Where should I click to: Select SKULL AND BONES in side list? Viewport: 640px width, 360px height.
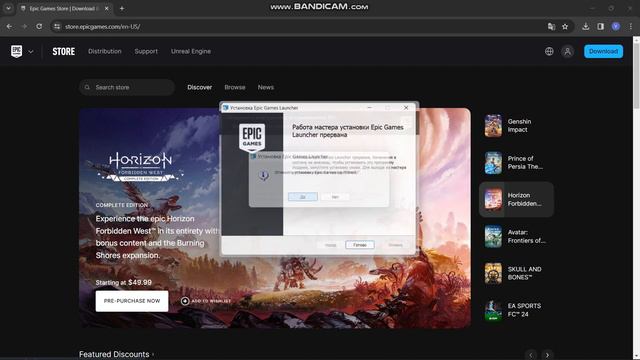[x=516, y=273]
